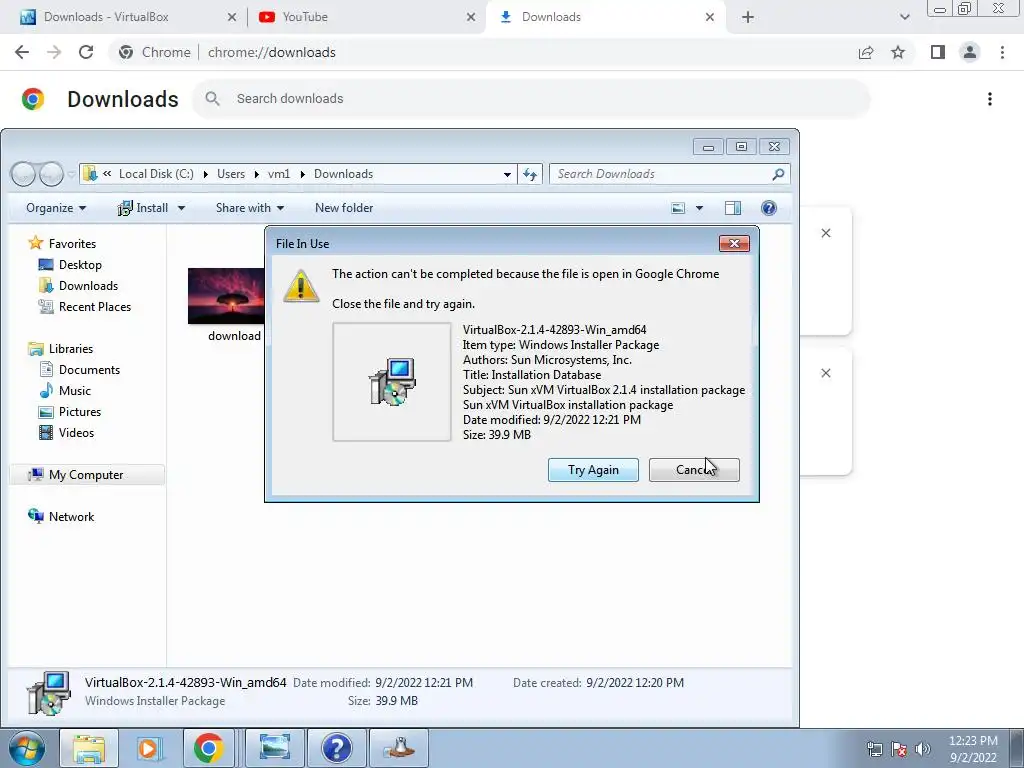Click volume icon in system tray
The image size is (1024, 768).
point(923,749)
